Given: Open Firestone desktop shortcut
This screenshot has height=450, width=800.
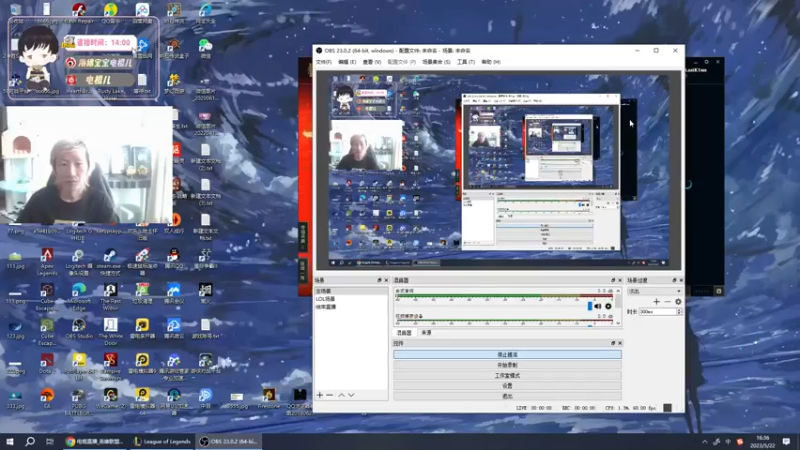Looking at the screenshot, I should click(269, 398).
